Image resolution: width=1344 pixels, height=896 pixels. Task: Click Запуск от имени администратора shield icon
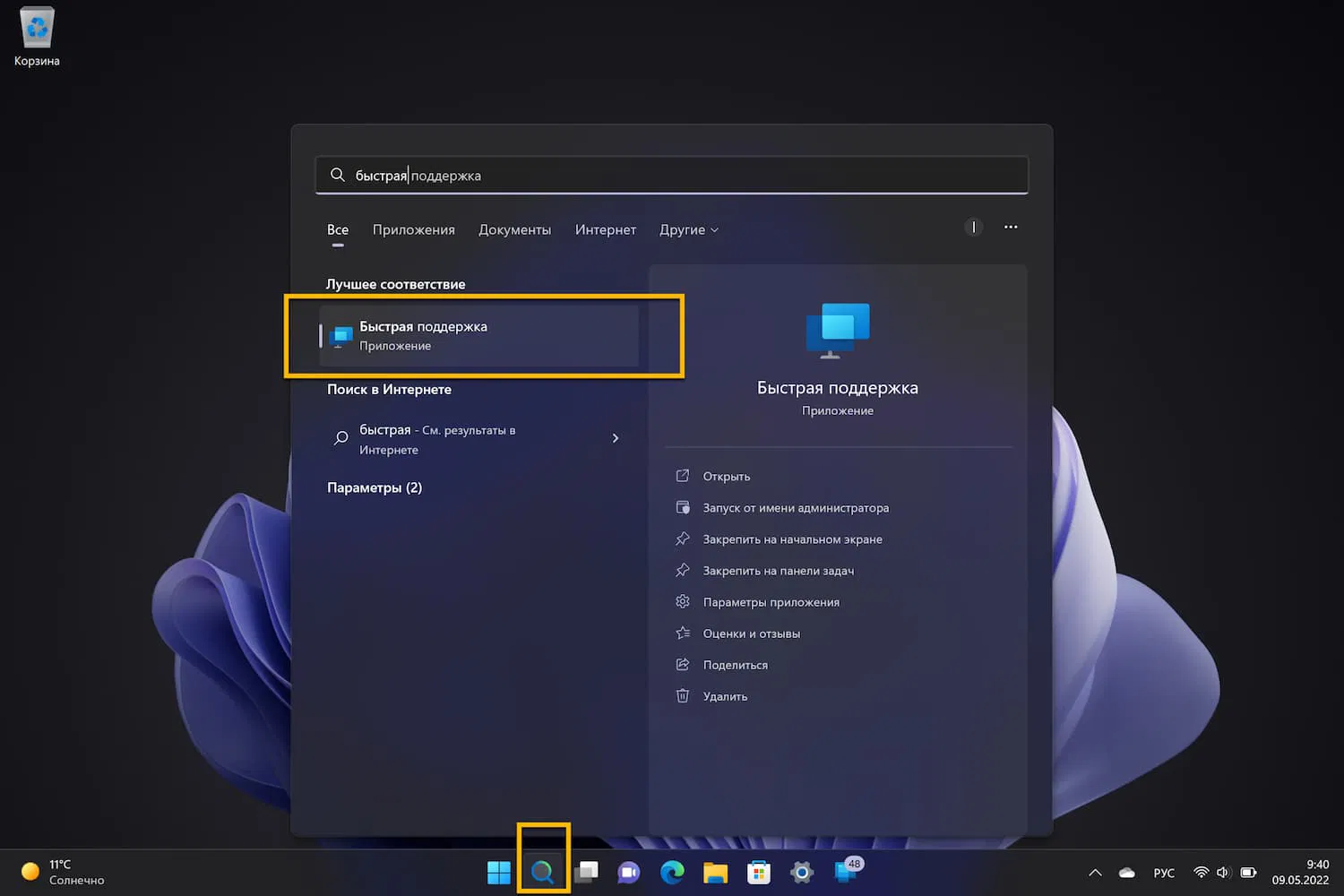pyautogui.click(x=683, y=507)
